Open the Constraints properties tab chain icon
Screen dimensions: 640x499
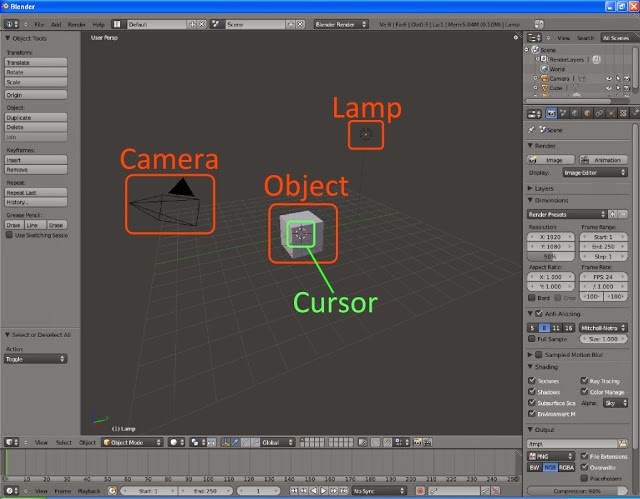coord(599,113)
